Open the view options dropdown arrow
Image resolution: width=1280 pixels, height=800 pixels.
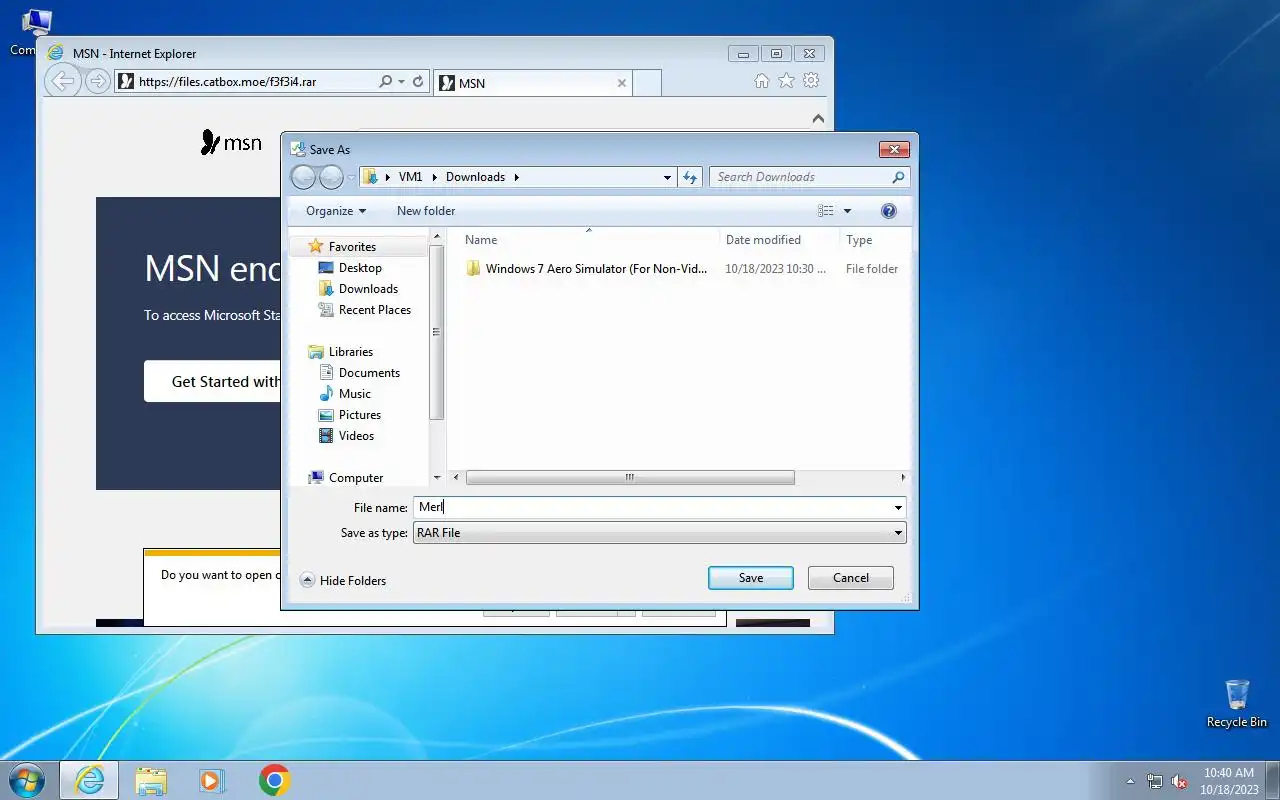click(847, 211)
